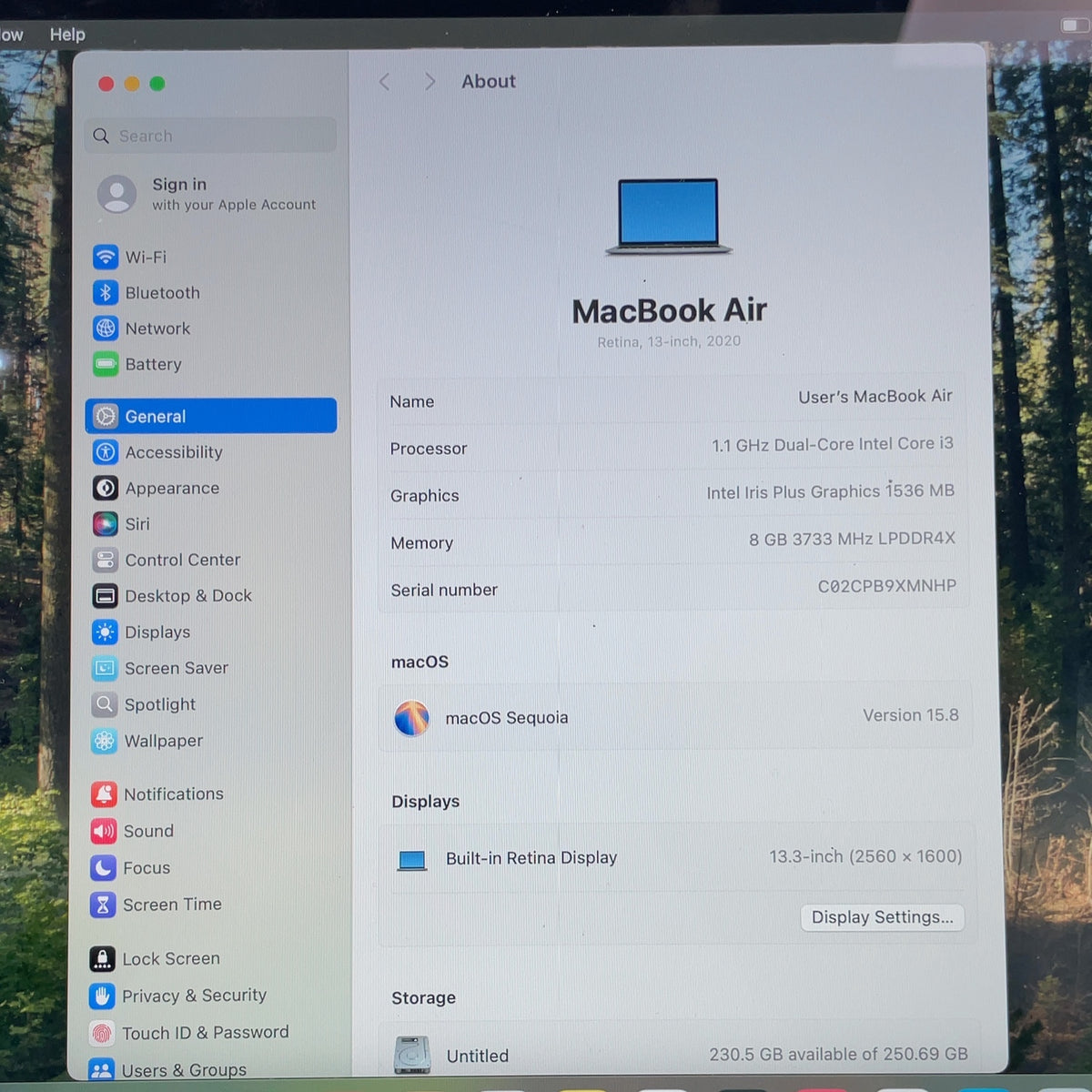
Task: Select the Network globe icon
Action: [x=106, y=329]
